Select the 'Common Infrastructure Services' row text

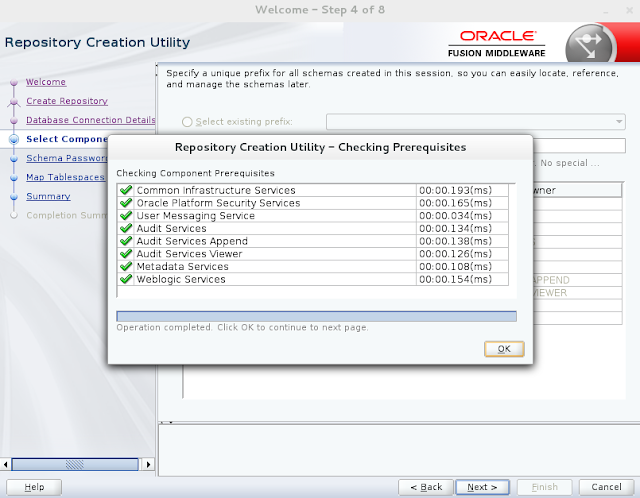[x=216, y=190]
